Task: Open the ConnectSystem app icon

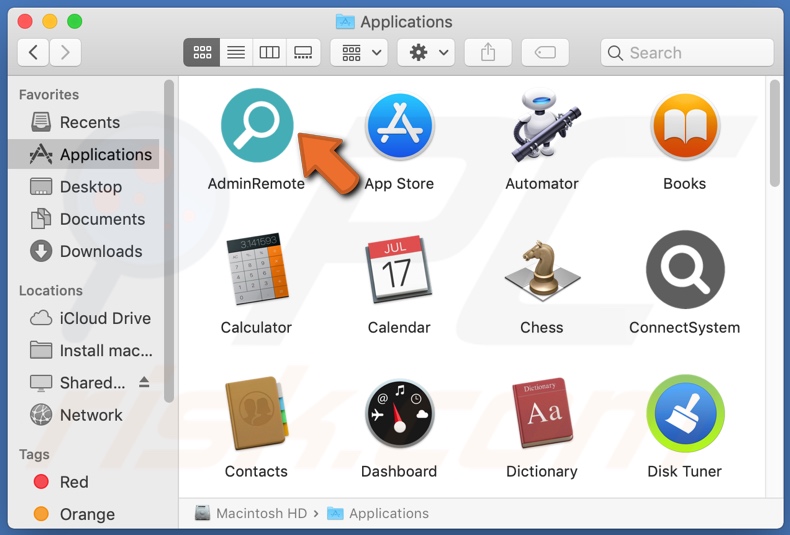Action: pos(684,270)
